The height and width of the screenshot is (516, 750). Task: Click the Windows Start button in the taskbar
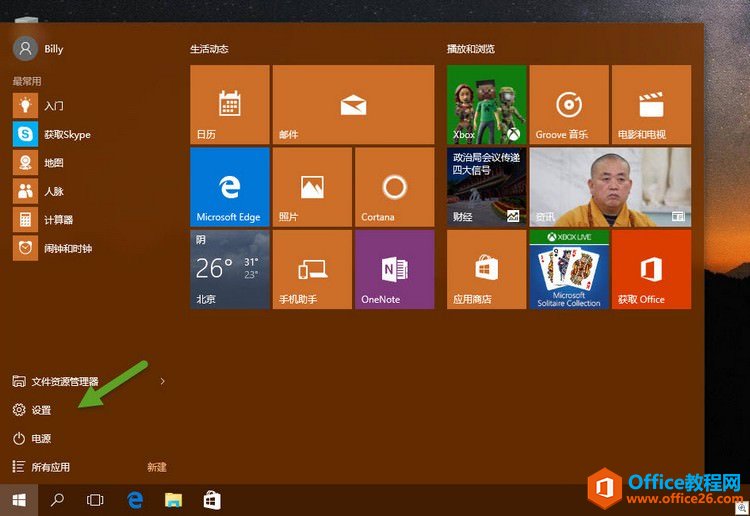coord(19,500)
